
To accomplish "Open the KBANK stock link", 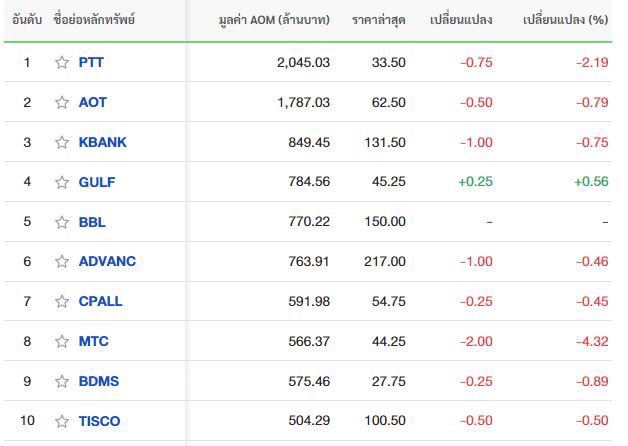I will [103, 142].
